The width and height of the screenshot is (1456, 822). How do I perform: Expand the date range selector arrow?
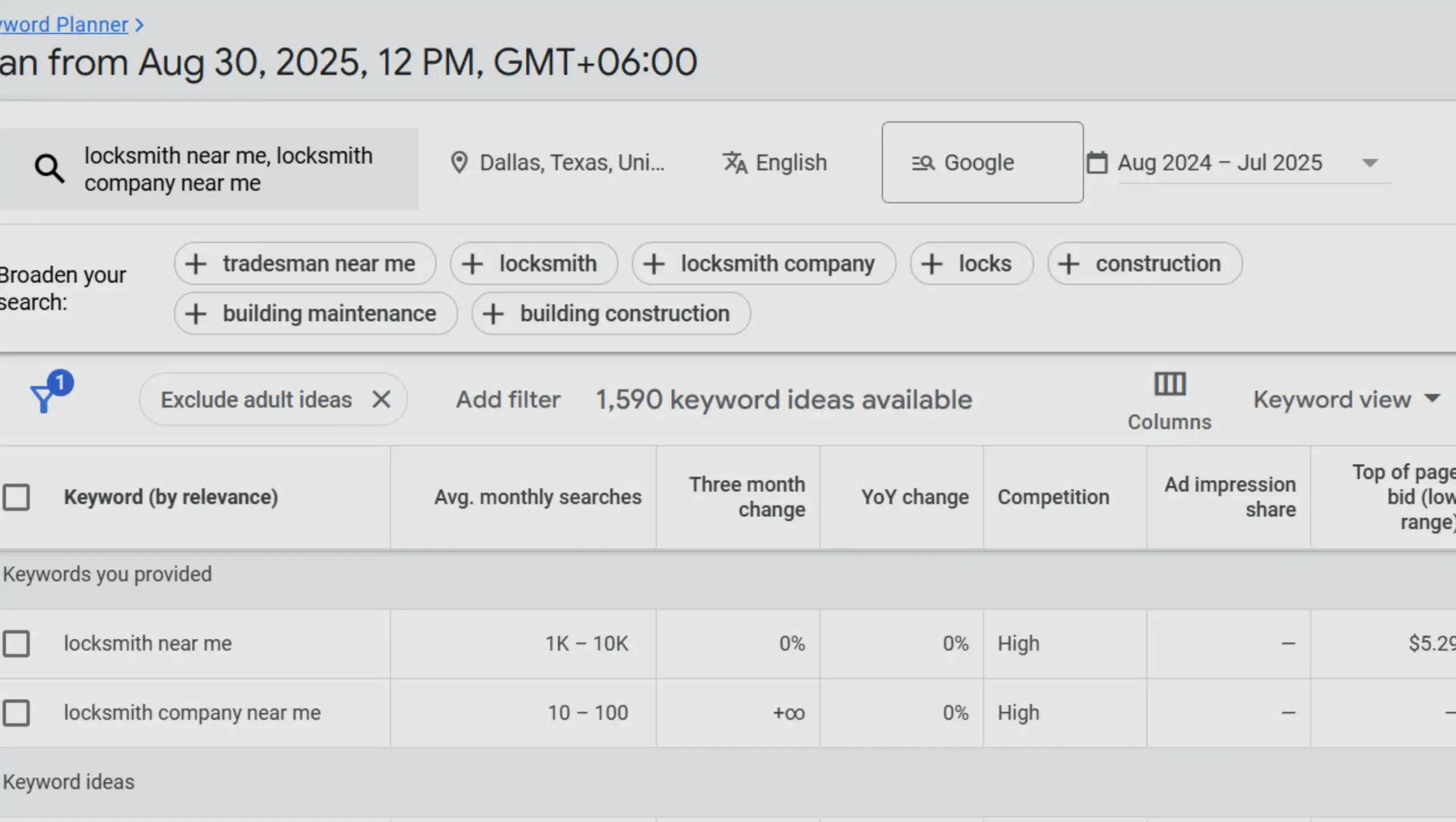click(x=1370, y=163)
